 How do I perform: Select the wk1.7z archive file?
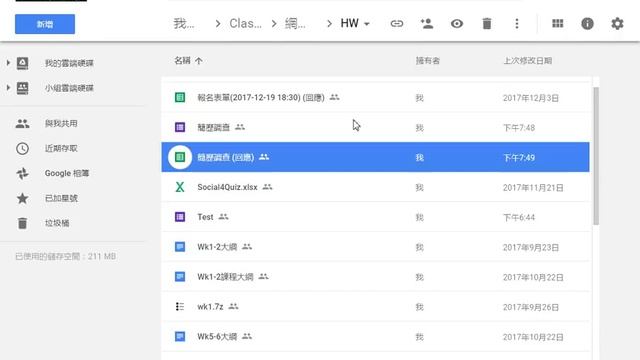(x=376, y=307)
